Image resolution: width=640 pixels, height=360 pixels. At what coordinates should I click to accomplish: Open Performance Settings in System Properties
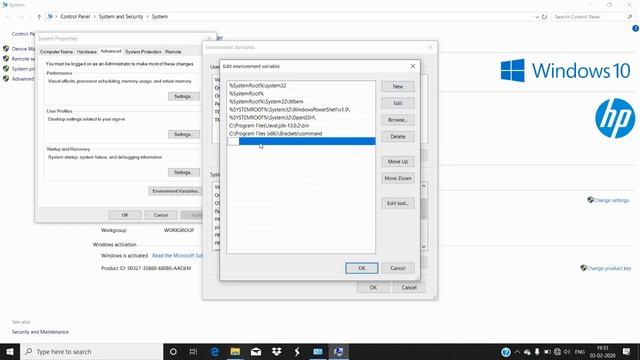184,96
